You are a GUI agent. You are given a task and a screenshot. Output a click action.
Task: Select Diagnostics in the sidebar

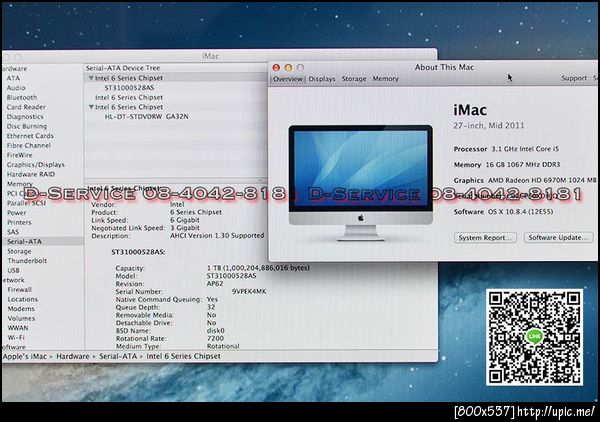(x=25, y=117)
